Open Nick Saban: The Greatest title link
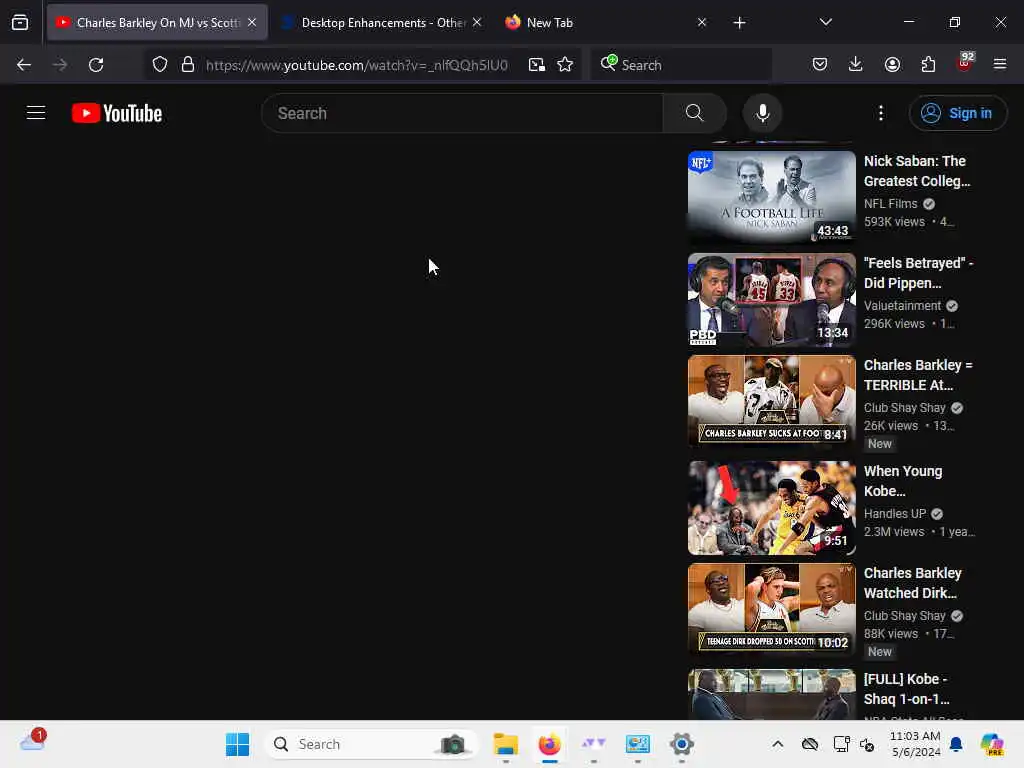1024x768 pixels. coord(917,171)
